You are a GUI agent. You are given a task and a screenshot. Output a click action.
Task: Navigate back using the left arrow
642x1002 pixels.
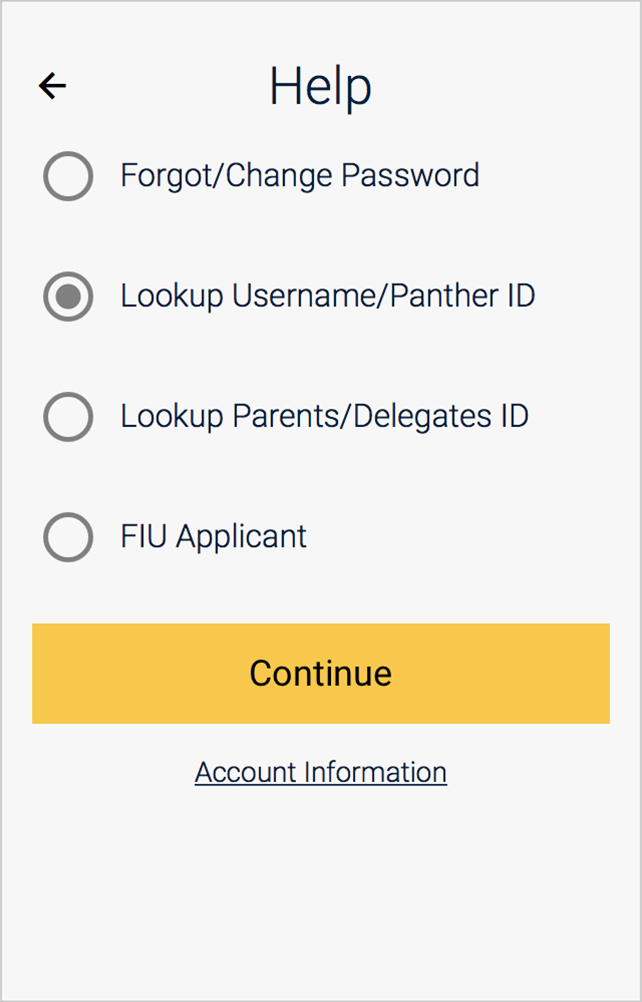click(x=52, y=85)
